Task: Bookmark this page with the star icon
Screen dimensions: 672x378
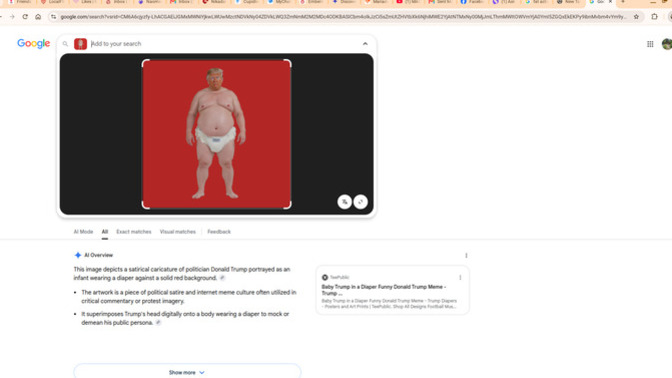Action: pyautogui.click(x=636, y=17)
